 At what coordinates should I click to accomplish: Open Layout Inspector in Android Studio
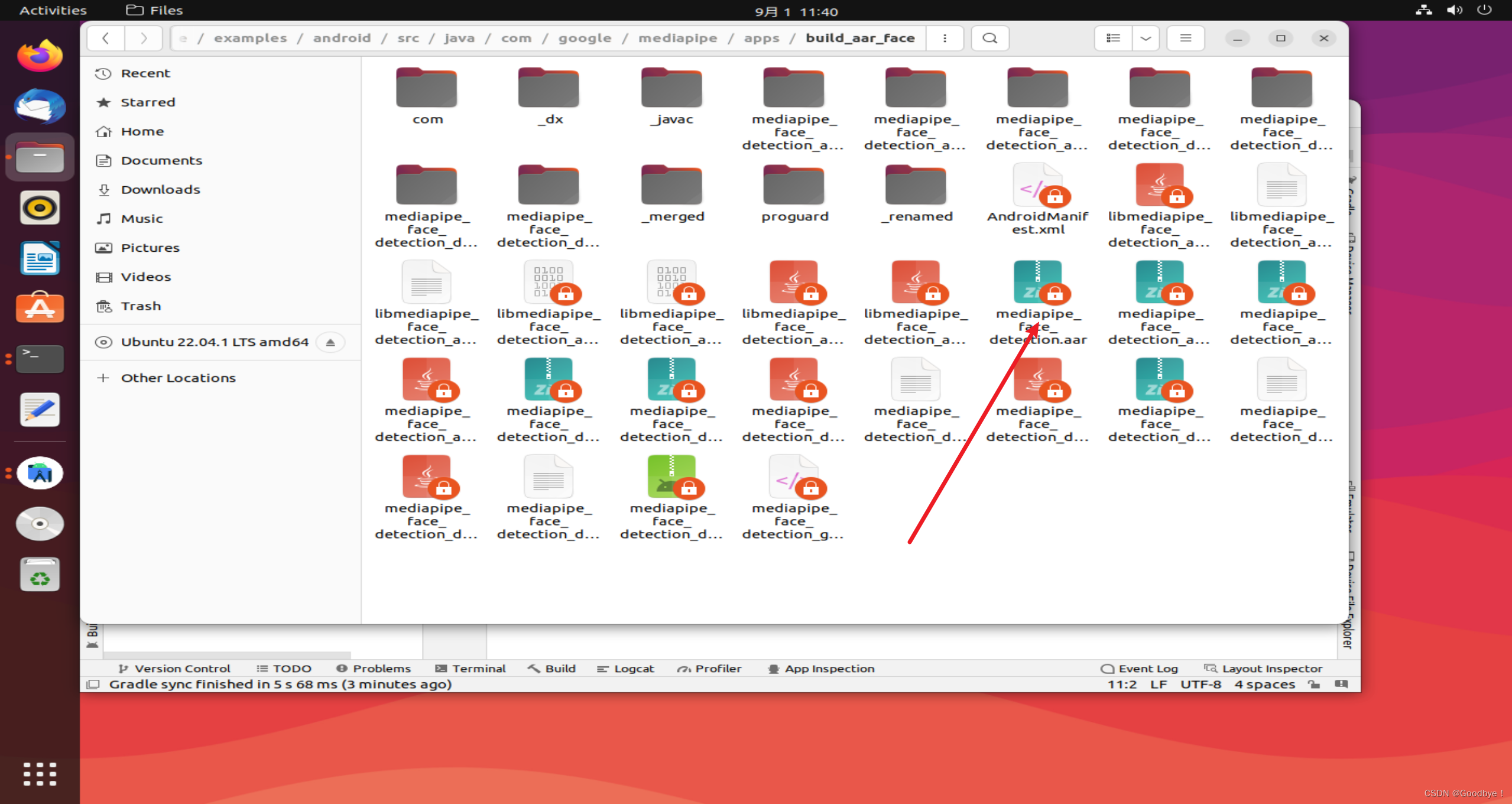click(1264, 669)
